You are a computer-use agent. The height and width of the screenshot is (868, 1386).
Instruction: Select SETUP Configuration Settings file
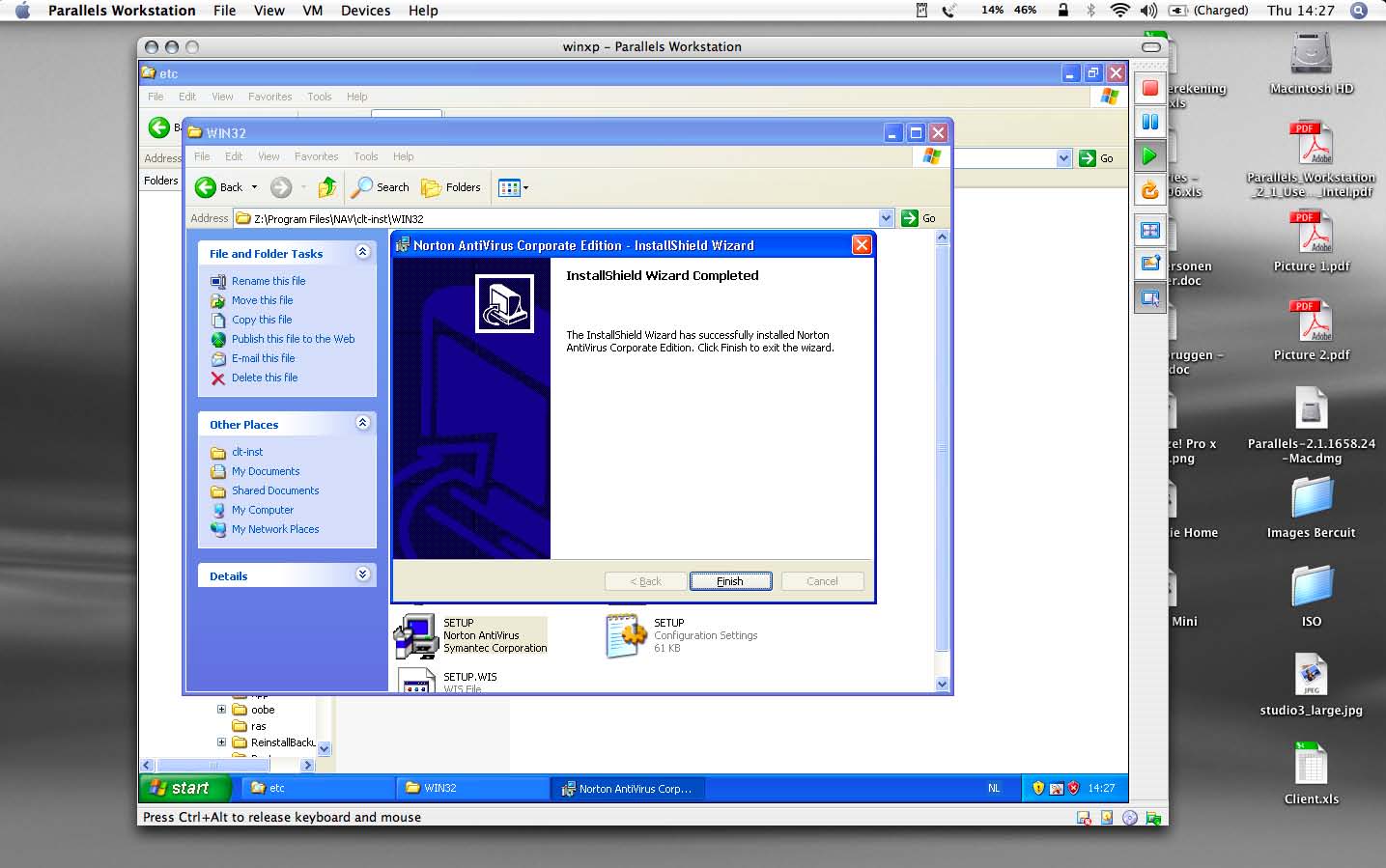[682, 635]
